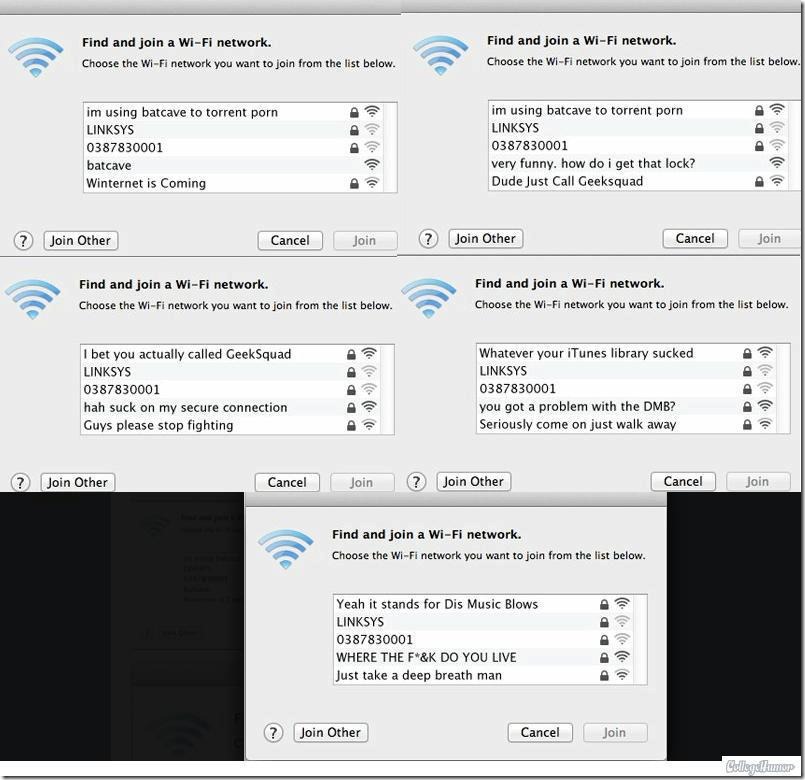The height and width of the screenshot is (780, 805).
Task: Select 'im using batcave to torrent porn' network in first dialog
Action: (234, 112)
